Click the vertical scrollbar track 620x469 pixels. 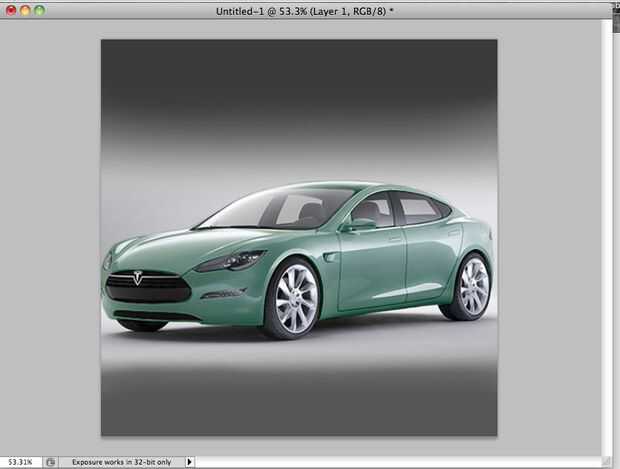(x=607, y=237)
